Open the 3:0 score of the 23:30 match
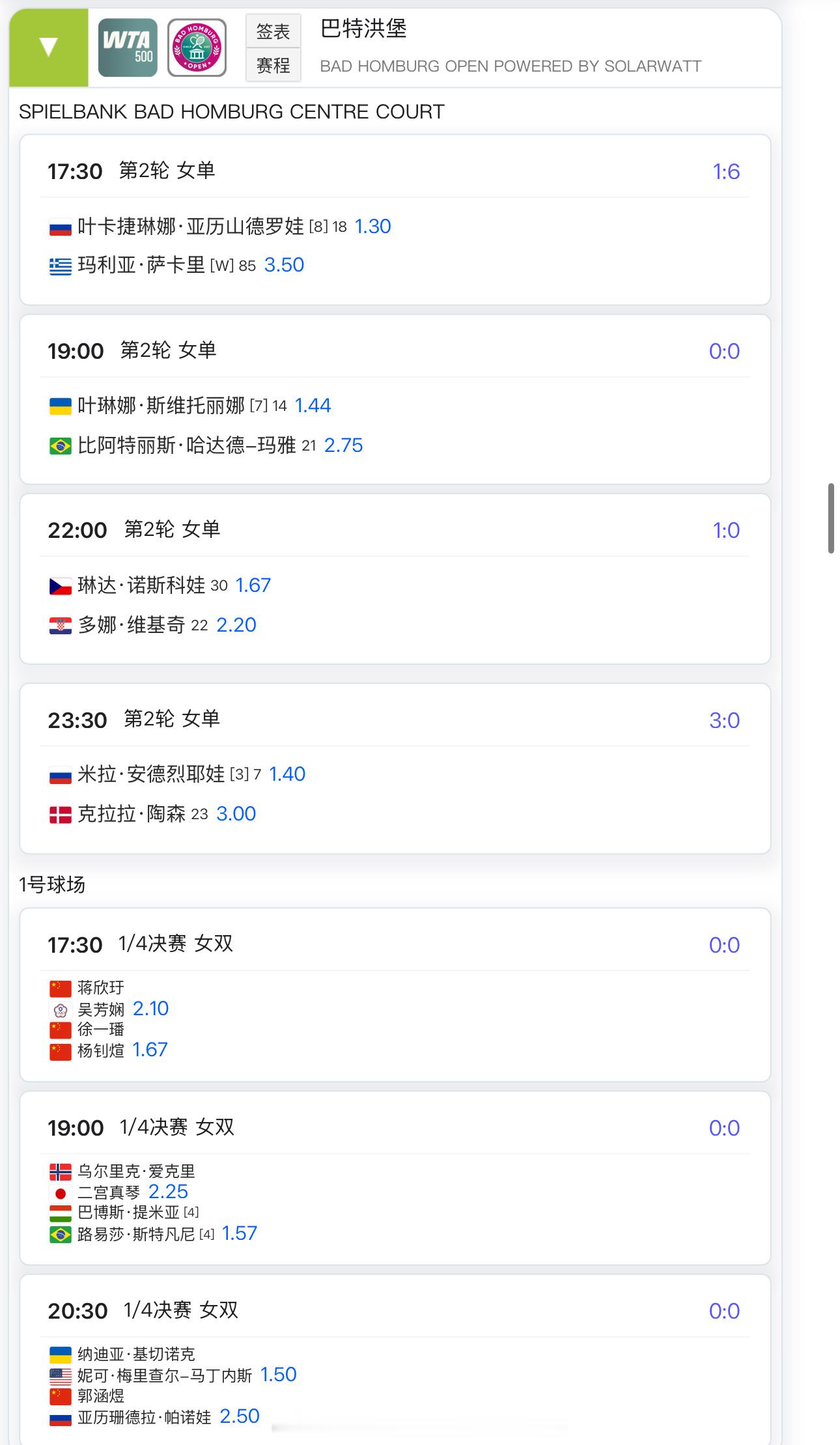The image size is (840, 1445). [x=724, y=720]
